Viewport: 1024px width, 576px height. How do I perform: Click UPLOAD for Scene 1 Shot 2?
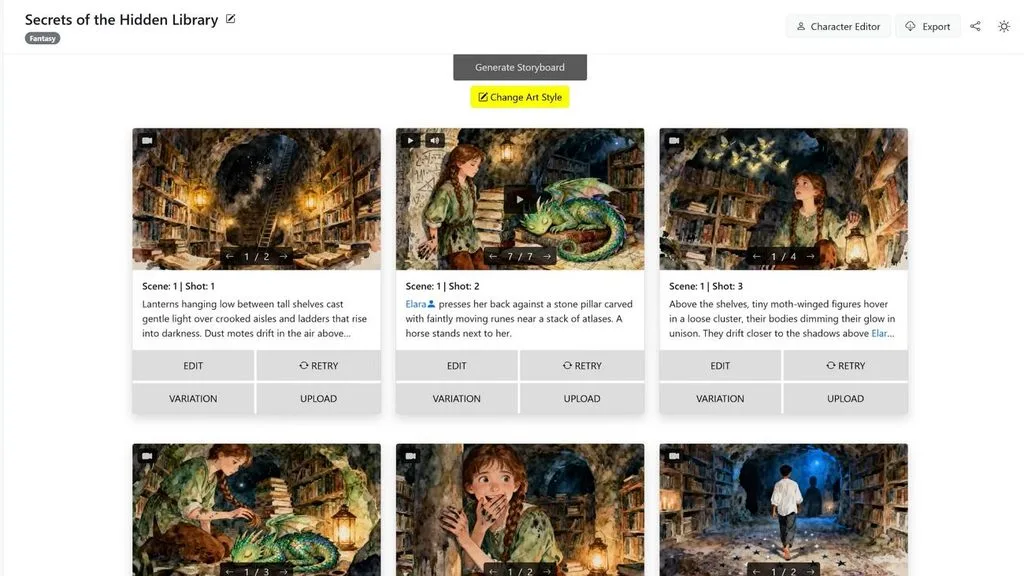pos(583,398)
